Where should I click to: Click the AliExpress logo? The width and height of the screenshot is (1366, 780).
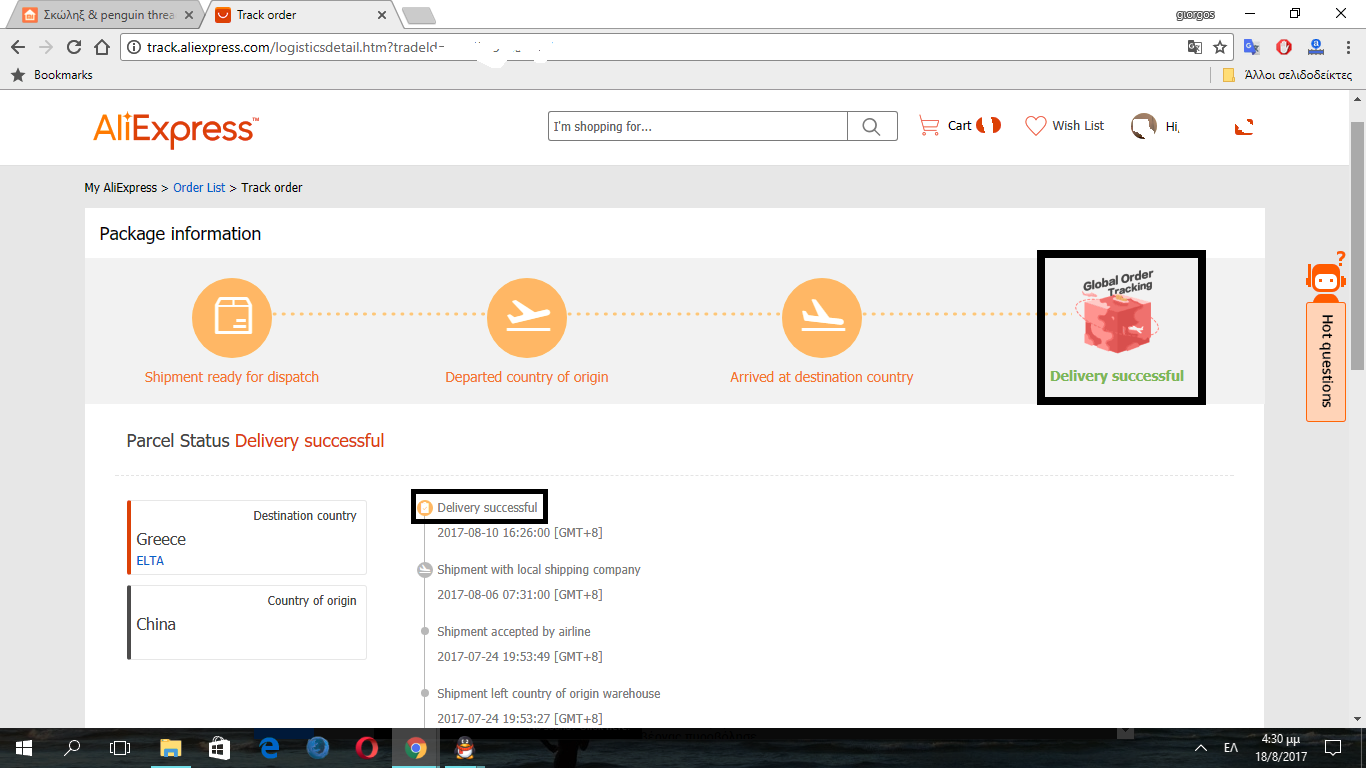[x=176, y=128]
